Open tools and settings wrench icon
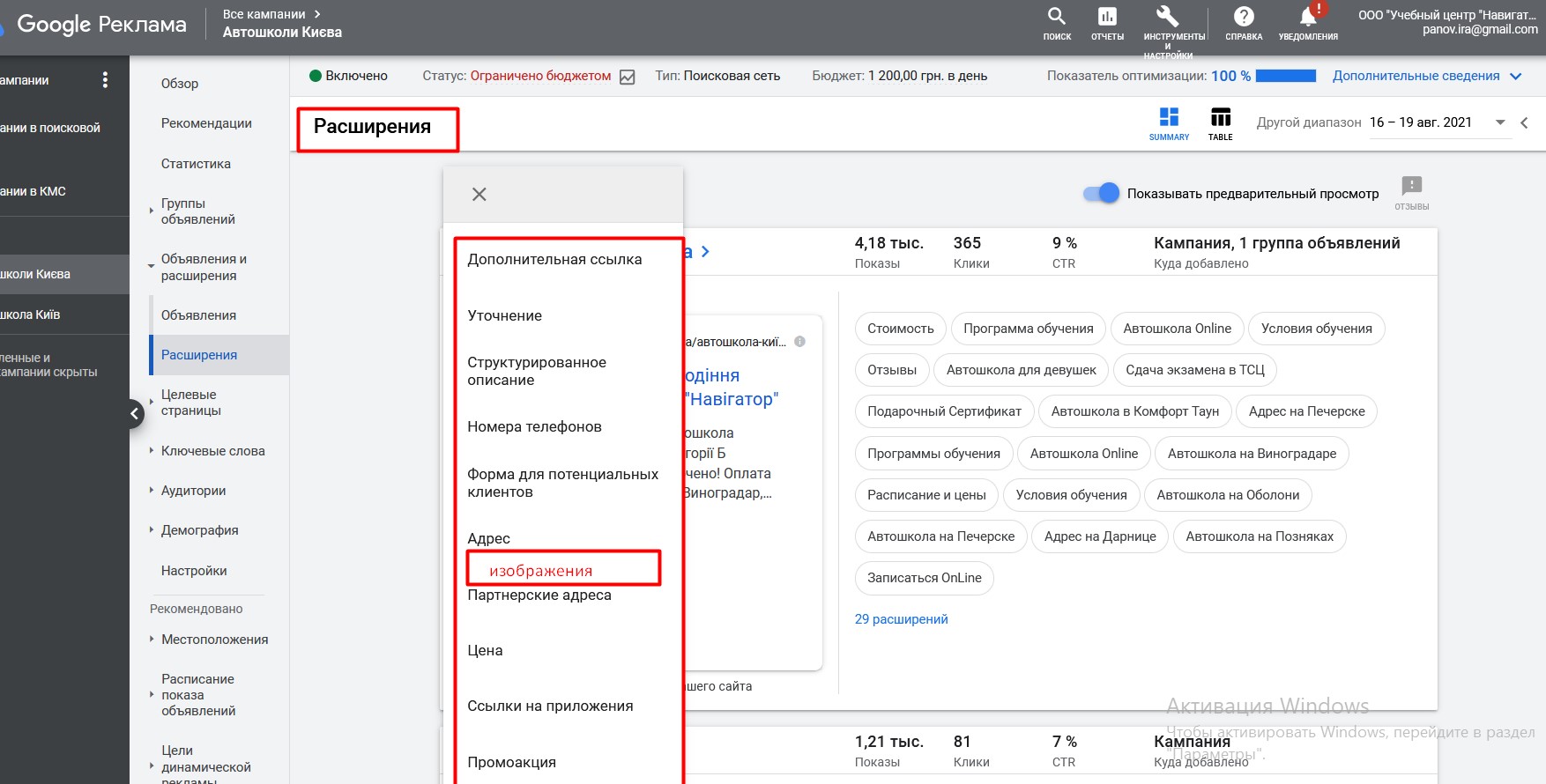This screenshot has width=1546, height=784. 1167,17
